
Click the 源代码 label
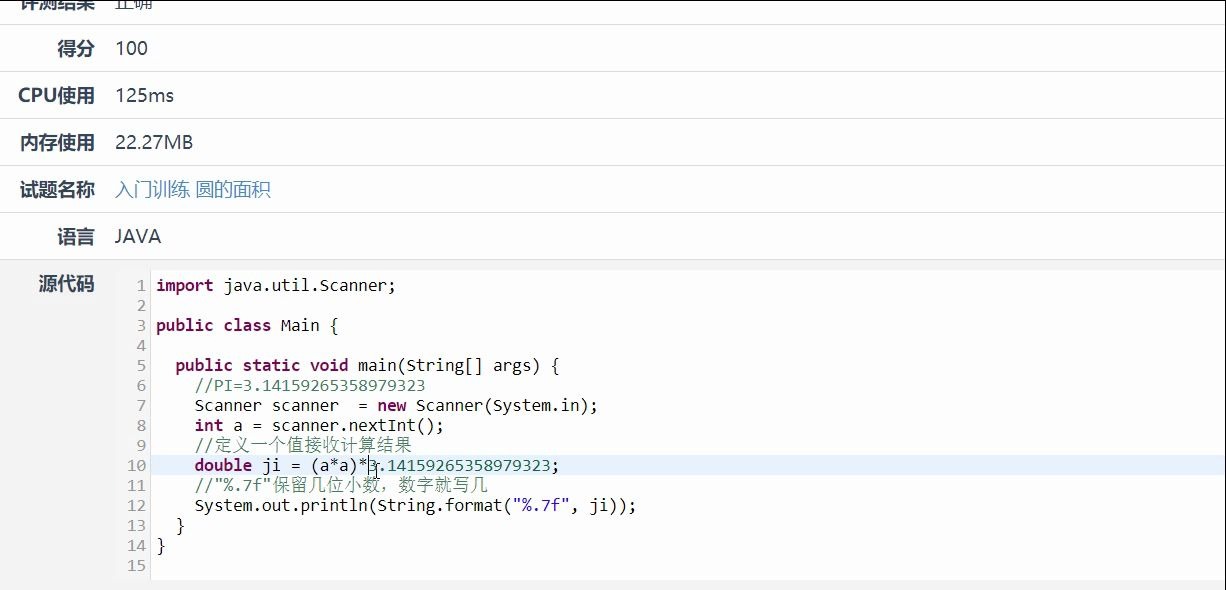(66, 284)
